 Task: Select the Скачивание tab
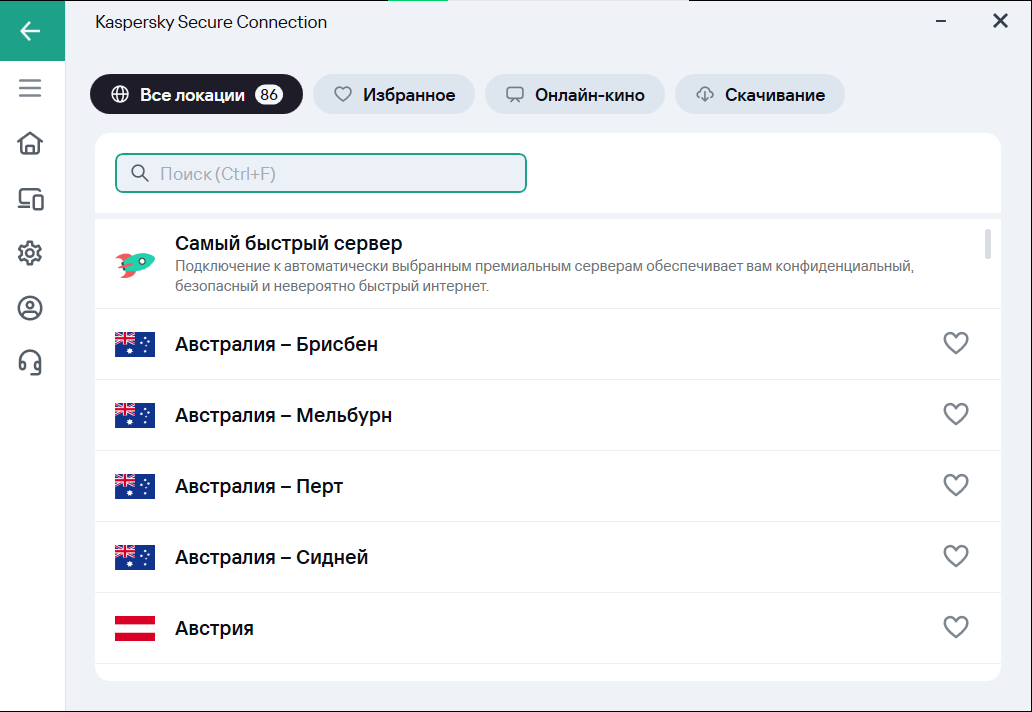760,95
